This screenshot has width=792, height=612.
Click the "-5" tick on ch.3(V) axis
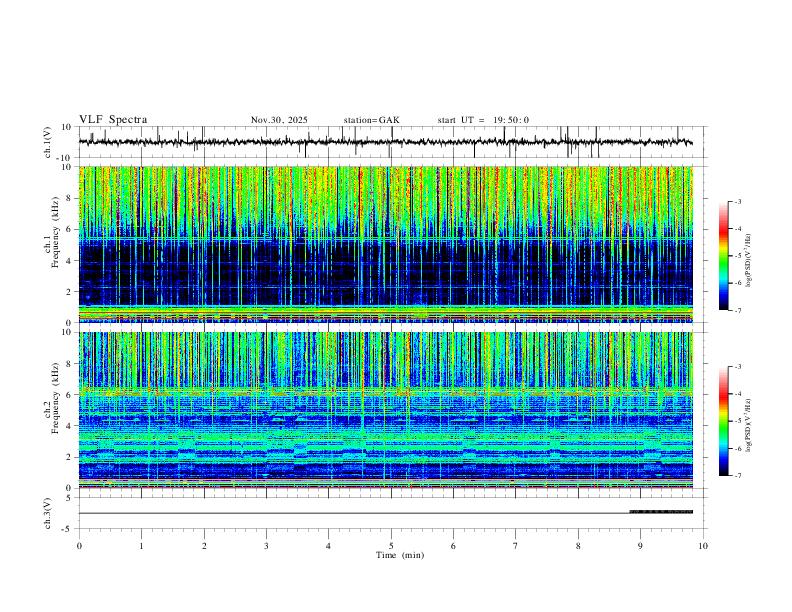(68, 529)
